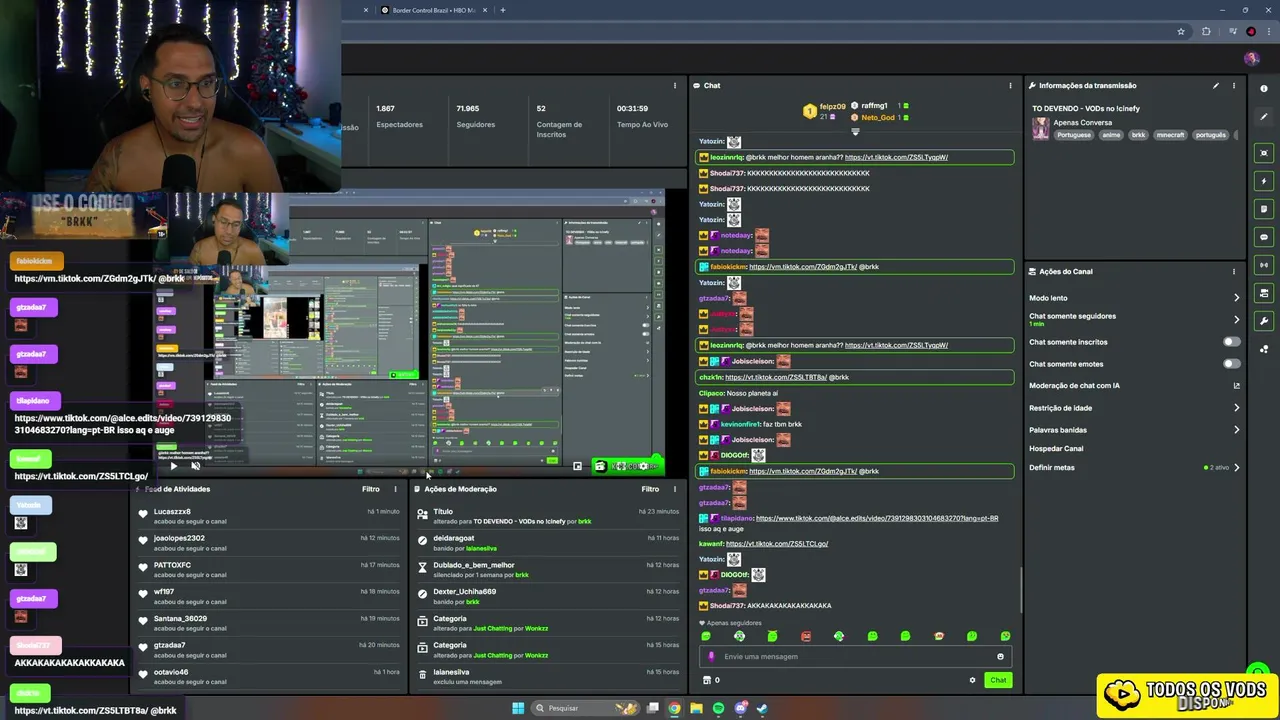Image resolution: width=1280 pixels, height=720 pixels.
Task: Click the info icon in right sidebar
Action: pyautogui.click(x=1264, y=88)
